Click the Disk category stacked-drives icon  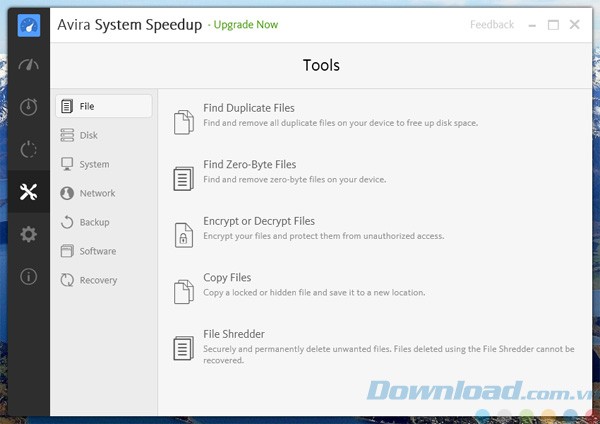click(67, 135)
